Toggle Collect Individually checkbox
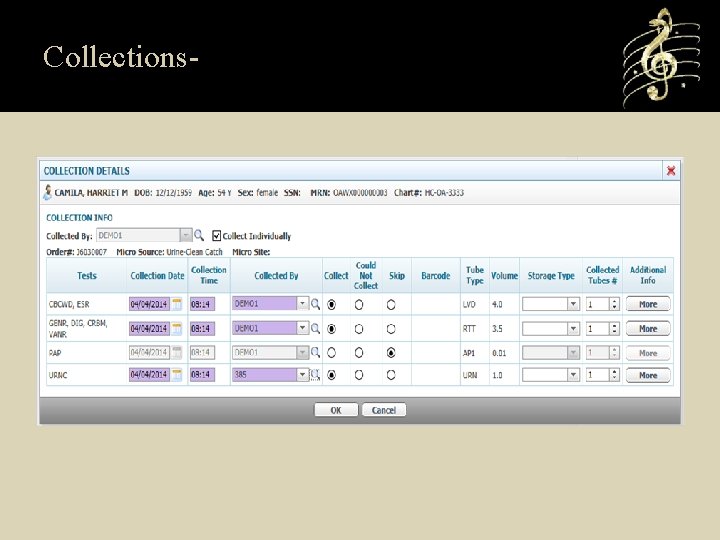 coord(216,236)
